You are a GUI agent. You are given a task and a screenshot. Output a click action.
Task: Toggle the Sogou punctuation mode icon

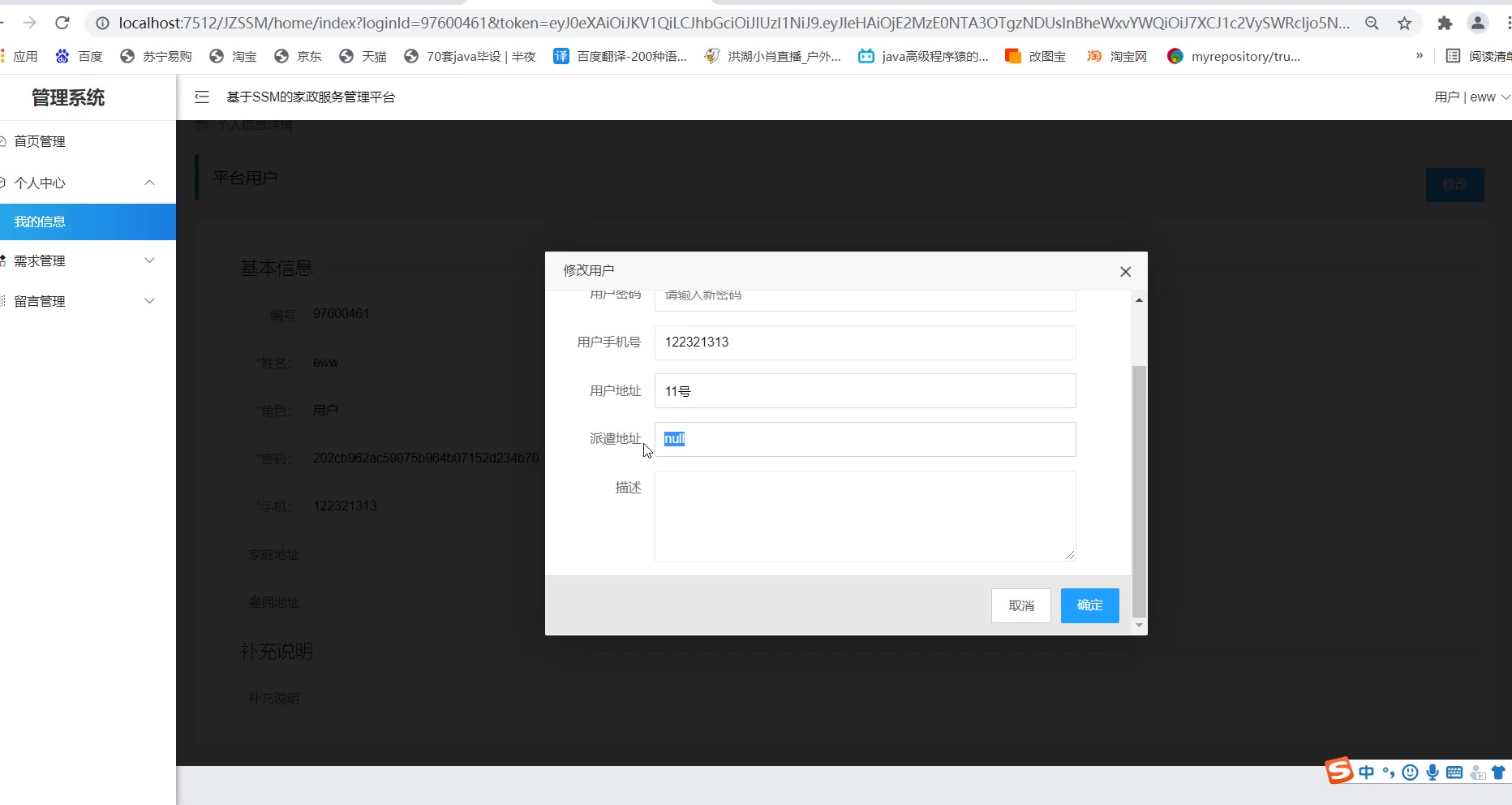pos(1389,773)
